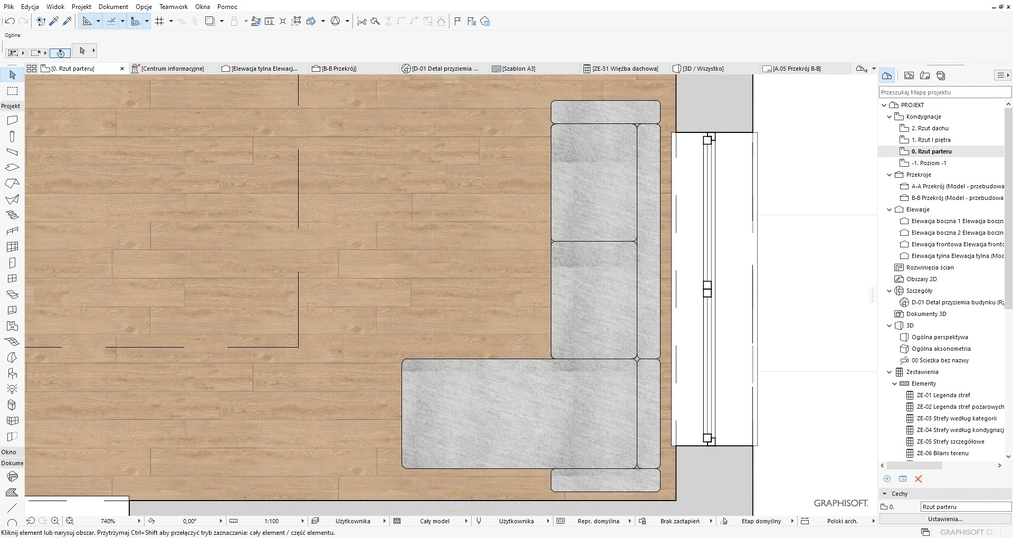Select the Object (chair) tool
The height and width of the screenshot is (538, 1013).
click(x=12, y=373)
